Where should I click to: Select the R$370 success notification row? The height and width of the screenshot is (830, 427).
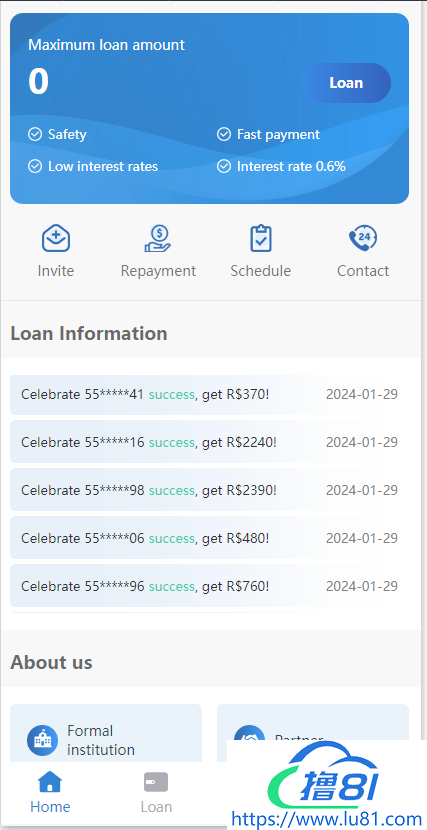(x=210, y=395)
